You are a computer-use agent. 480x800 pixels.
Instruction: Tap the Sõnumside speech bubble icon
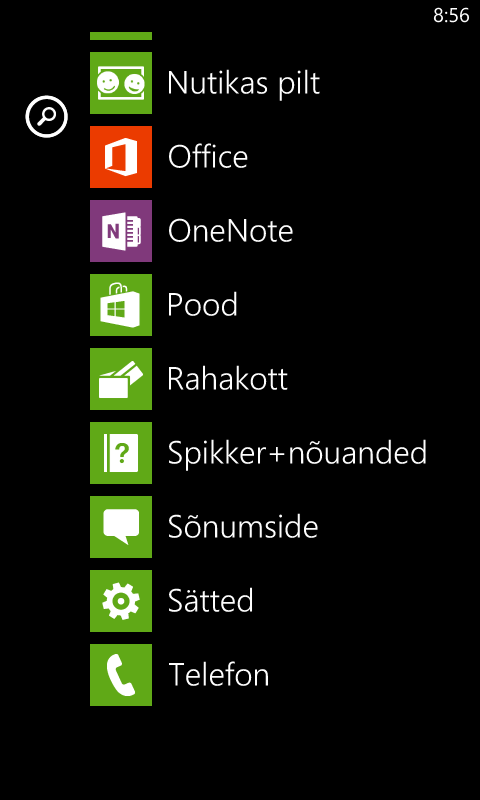point(121,527)
